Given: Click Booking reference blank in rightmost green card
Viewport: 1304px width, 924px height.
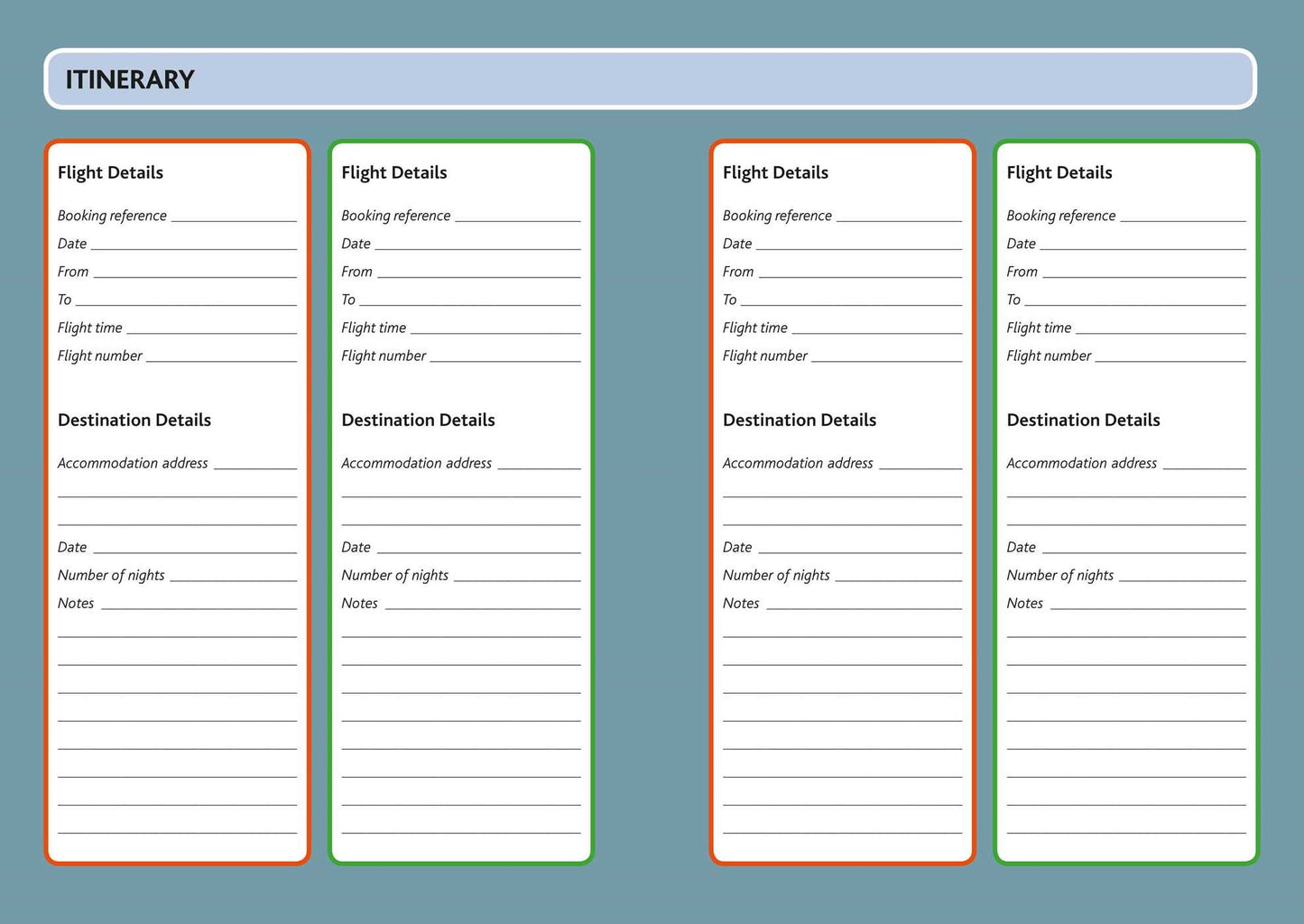Looking at the screenshot, I should (1184, 217).
